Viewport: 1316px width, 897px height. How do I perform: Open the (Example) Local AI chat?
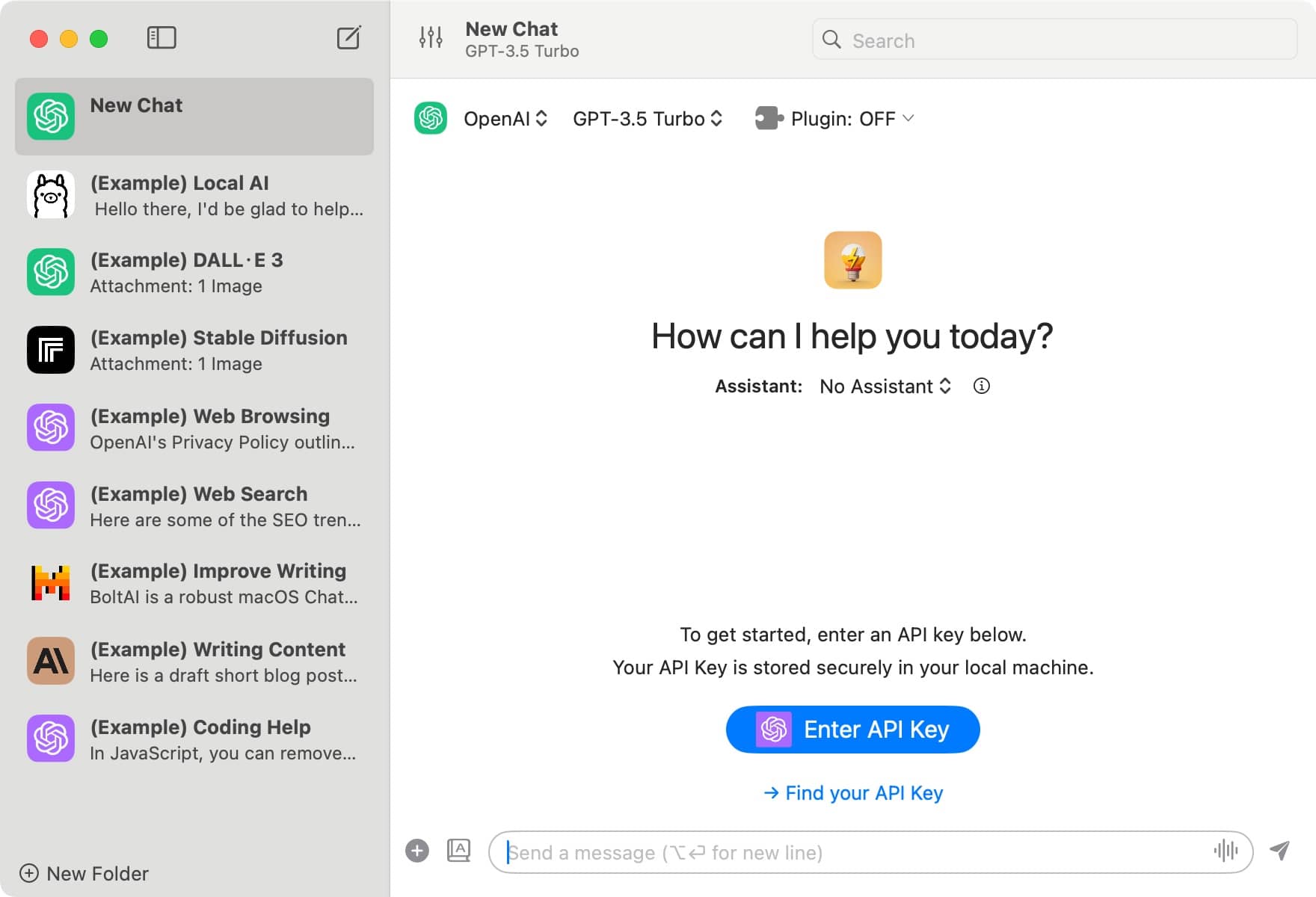(x=194, y=194)
